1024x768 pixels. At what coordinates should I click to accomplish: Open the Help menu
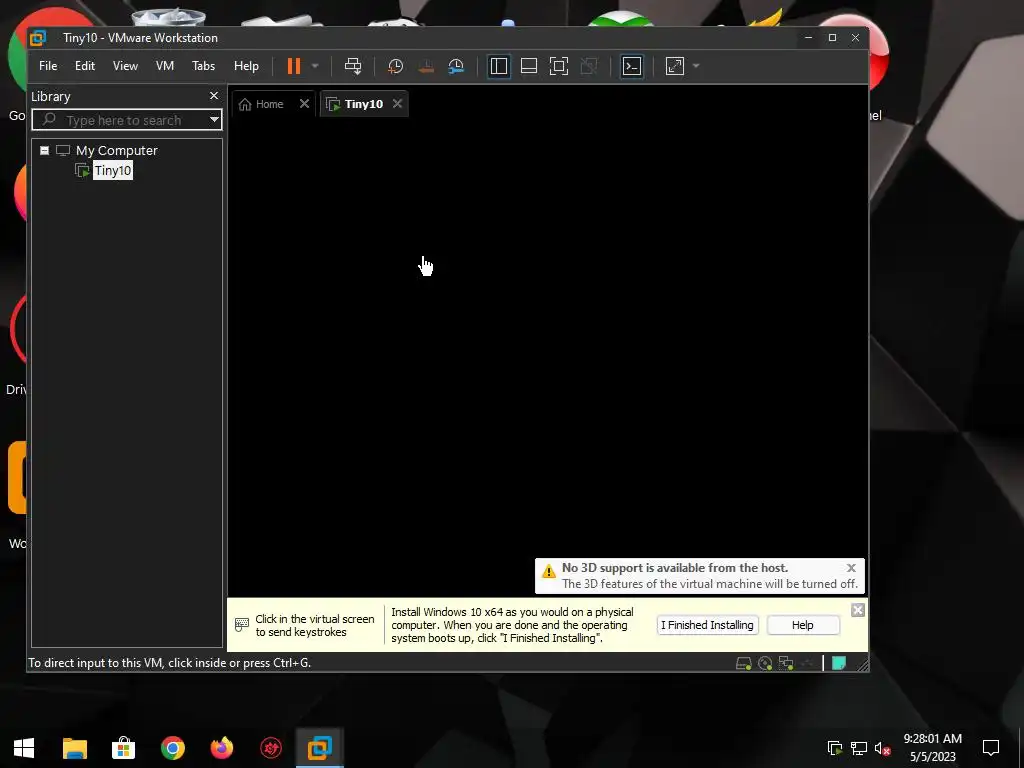(x=246, y=66)
